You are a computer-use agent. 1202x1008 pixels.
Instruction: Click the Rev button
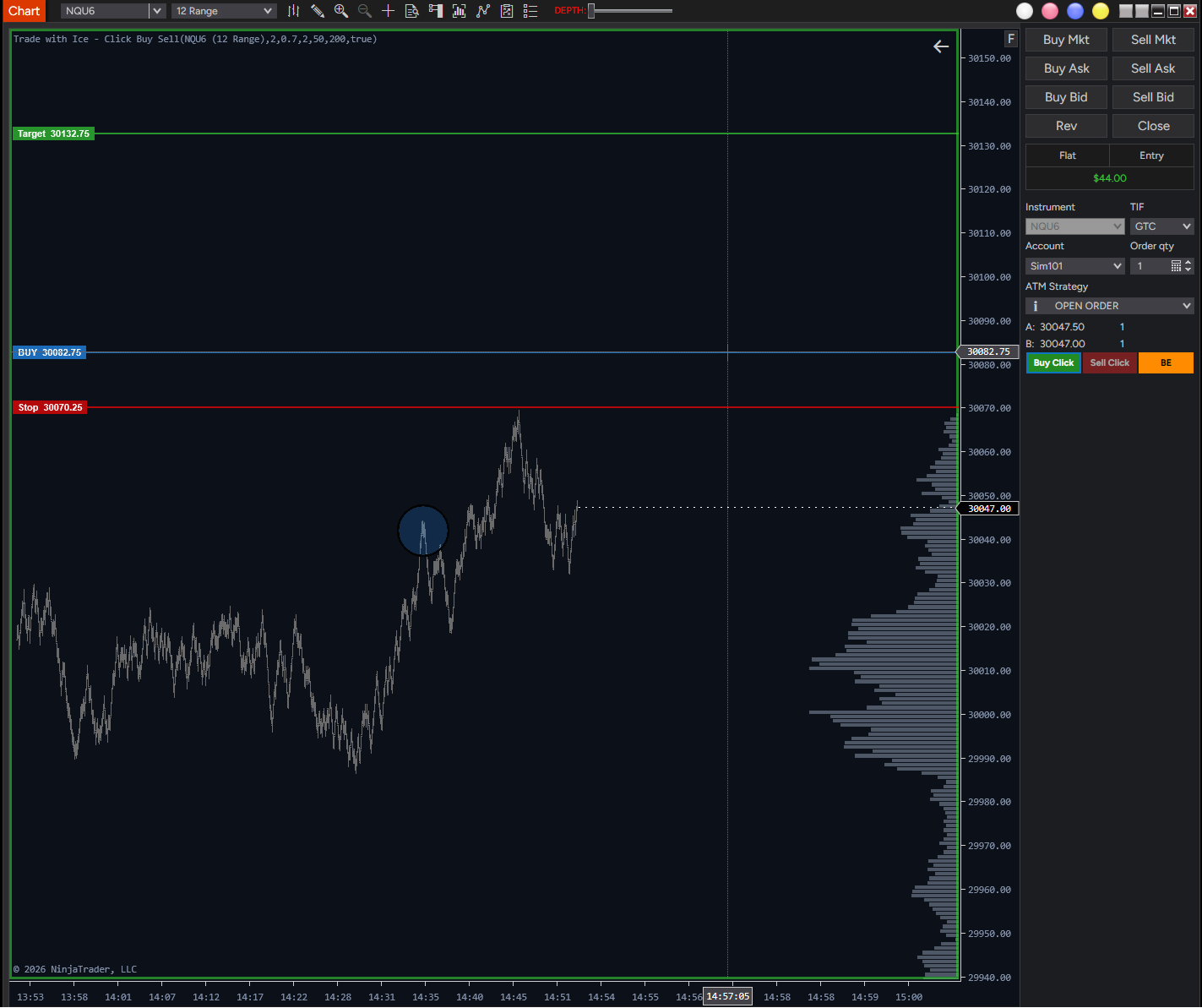click(x=1066, y=126)
